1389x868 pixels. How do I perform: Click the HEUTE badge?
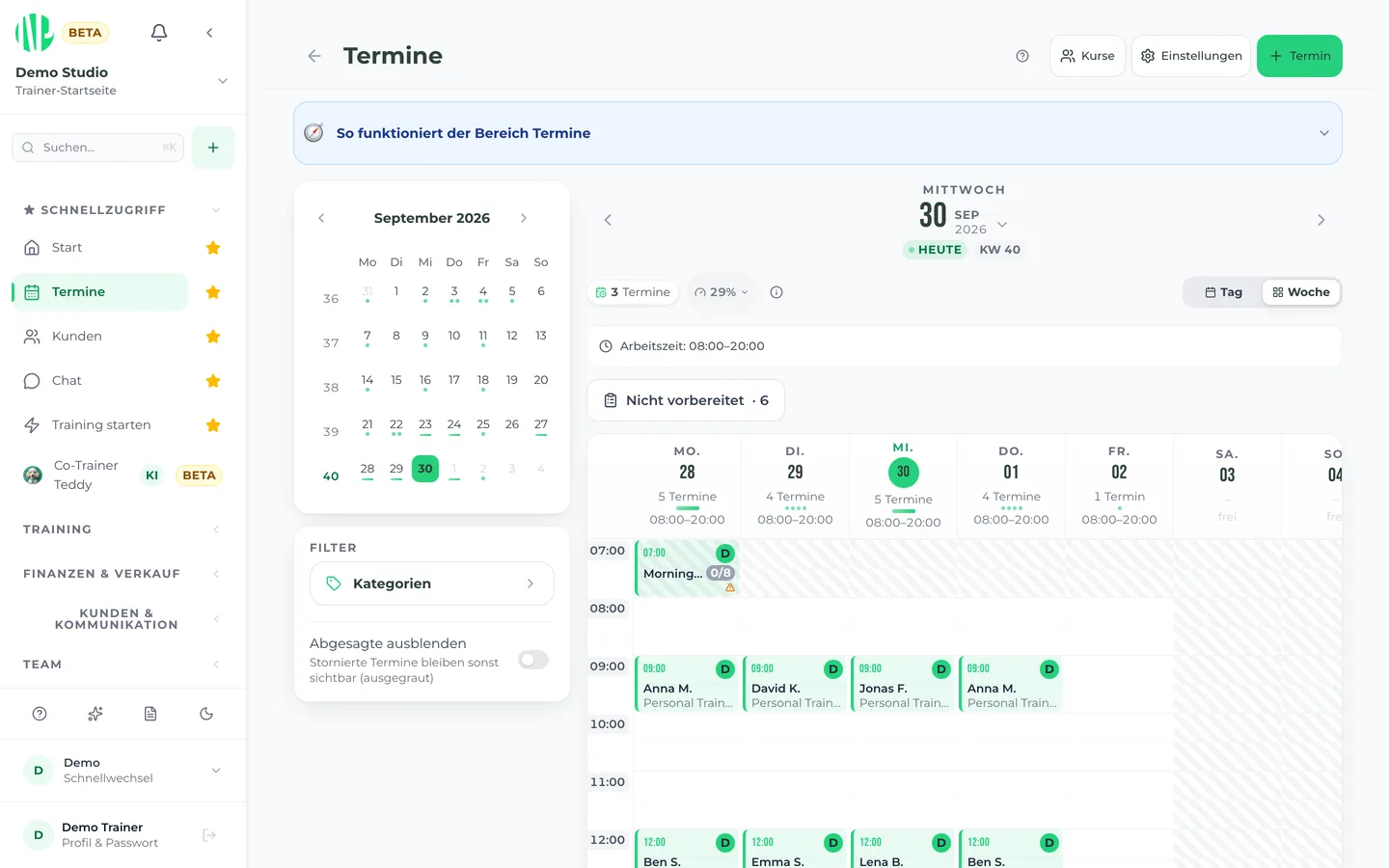(935, 250)
